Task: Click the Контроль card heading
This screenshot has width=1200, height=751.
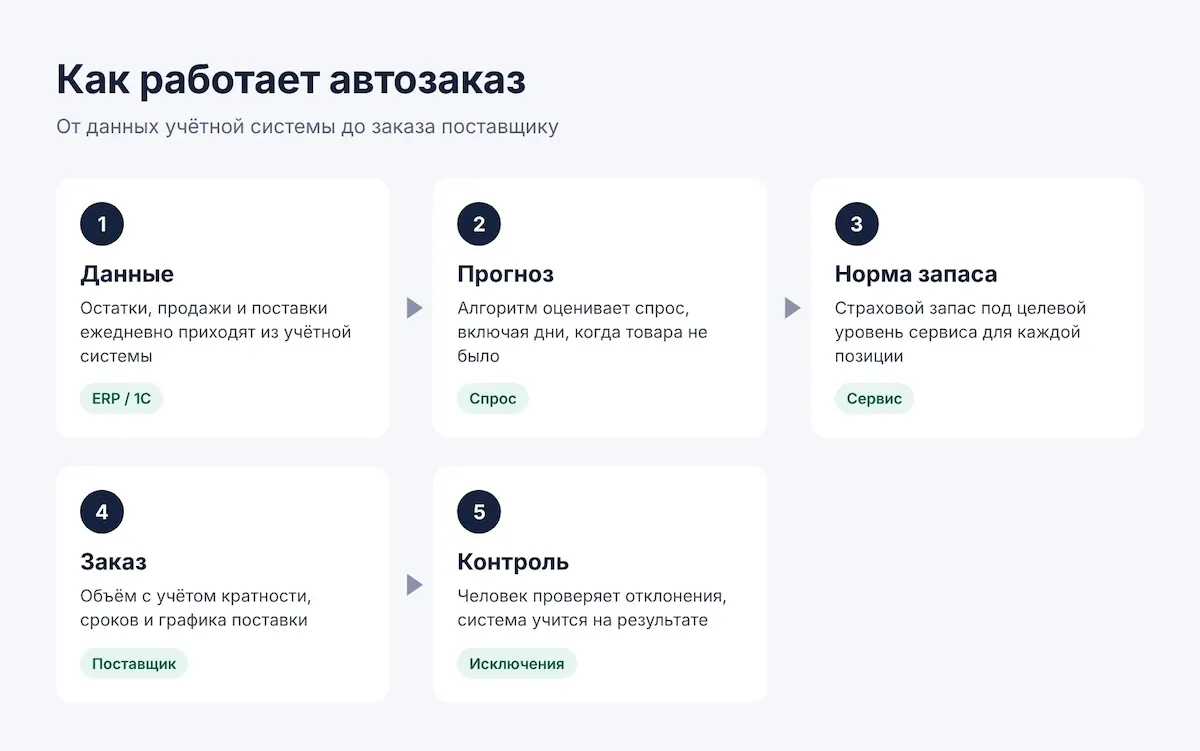Action: [513, 562]
